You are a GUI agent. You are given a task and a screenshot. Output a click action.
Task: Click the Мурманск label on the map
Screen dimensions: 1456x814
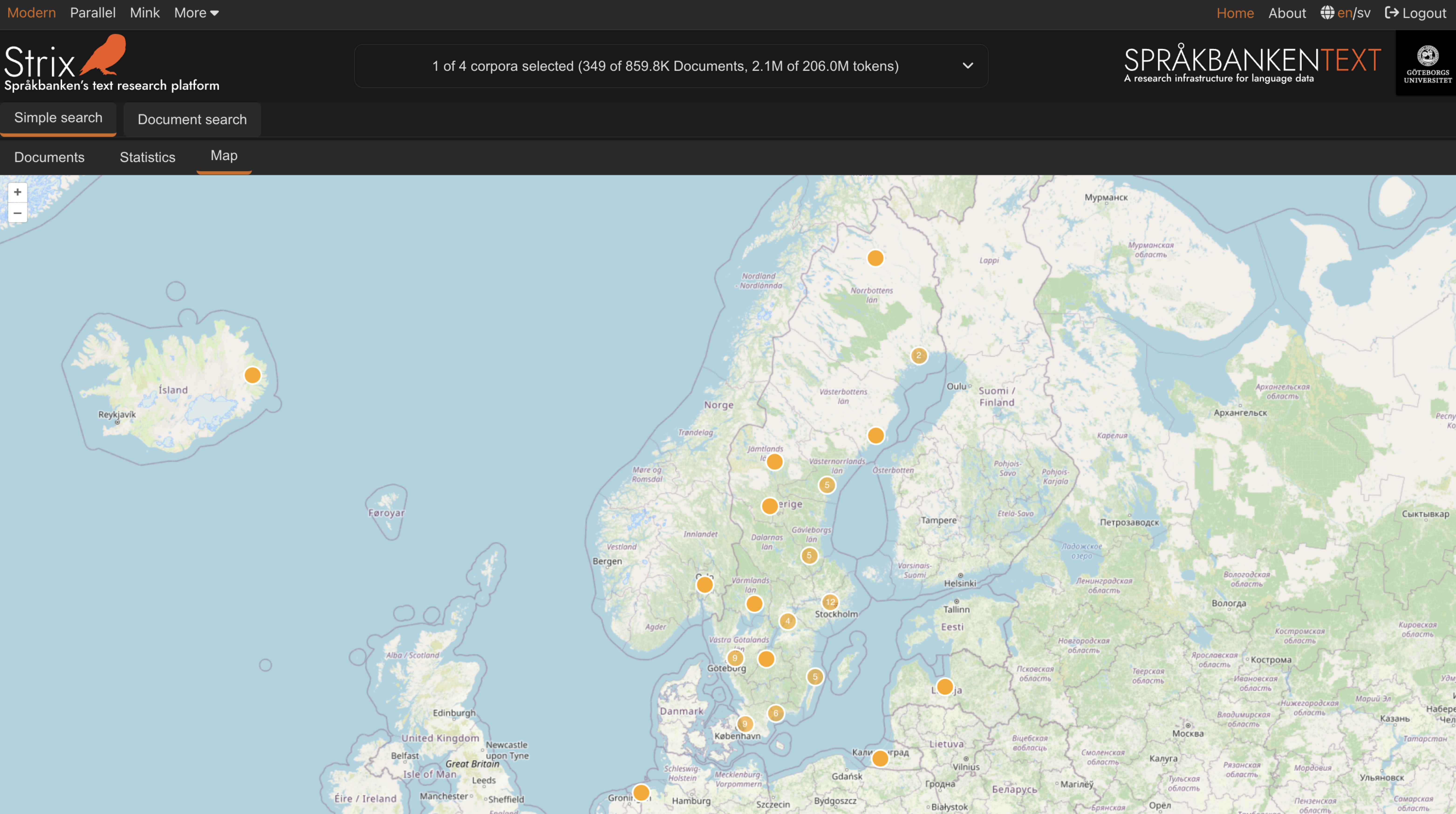(1106, 197)
